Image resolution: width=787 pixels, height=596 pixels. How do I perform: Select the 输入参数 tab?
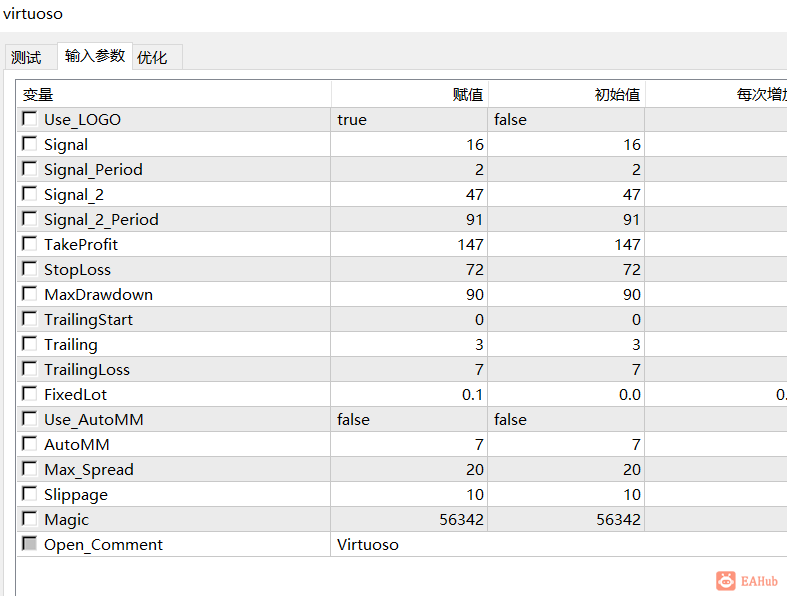pyautogui.click(x=95, y=56)
